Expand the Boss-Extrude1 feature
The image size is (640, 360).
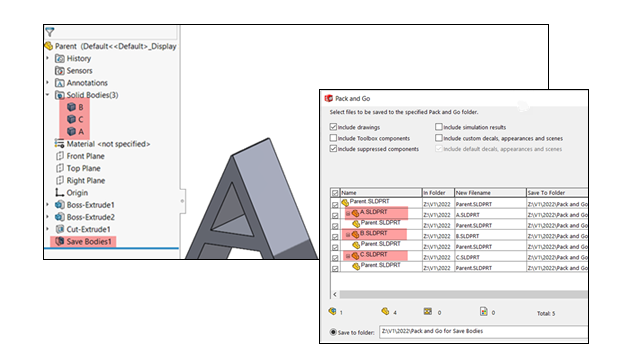click(47, 204)
